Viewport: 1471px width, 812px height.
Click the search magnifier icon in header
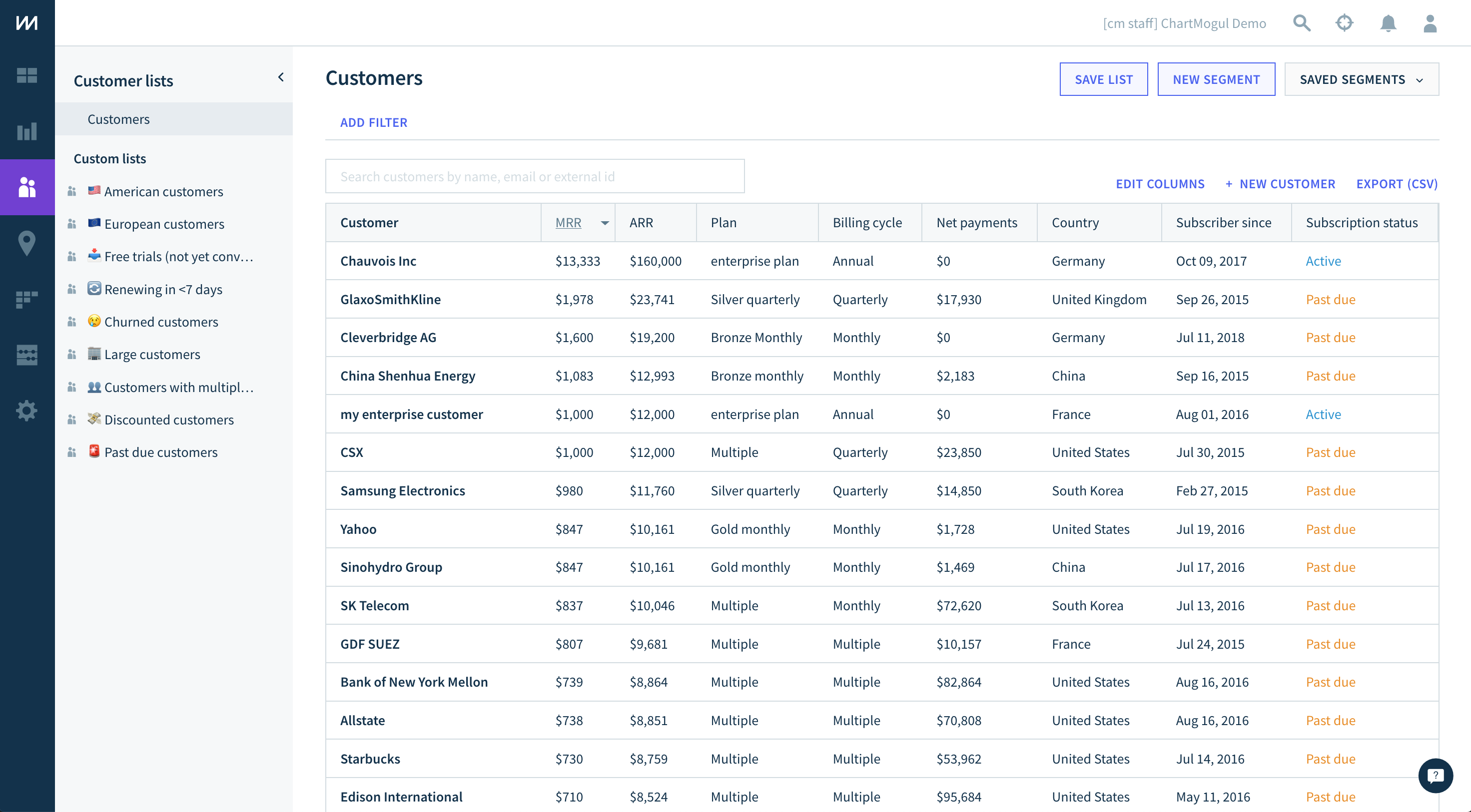(x=1302, y=23)
